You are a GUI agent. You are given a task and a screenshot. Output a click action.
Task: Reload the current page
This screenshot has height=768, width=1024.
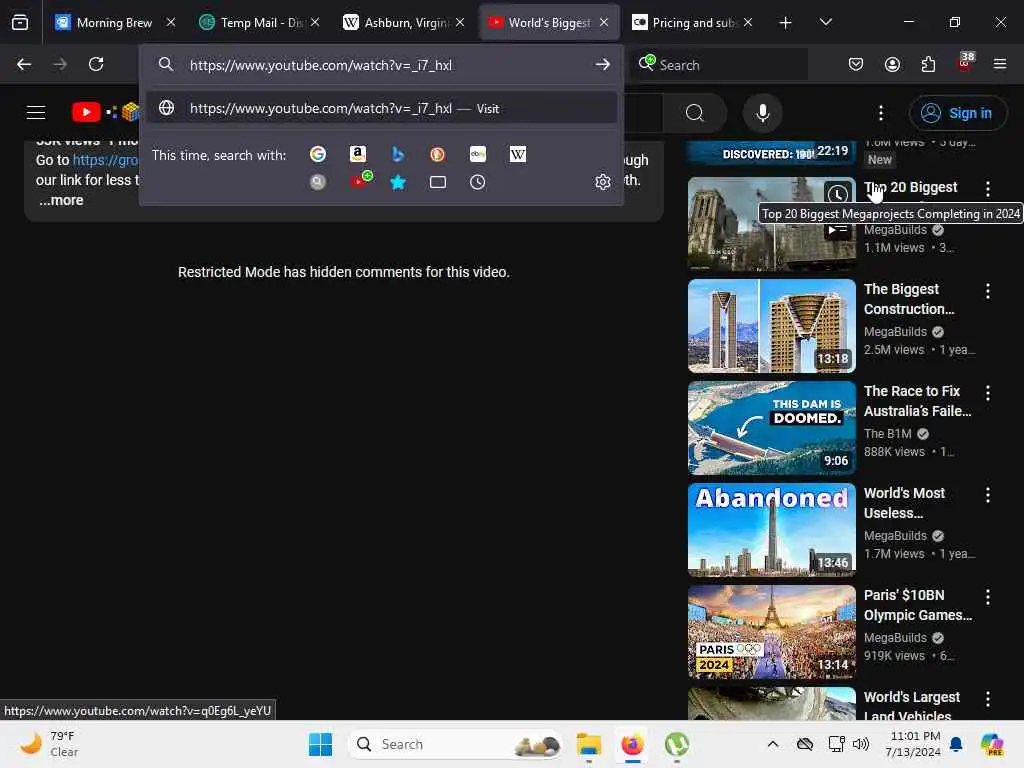point(96,64)
